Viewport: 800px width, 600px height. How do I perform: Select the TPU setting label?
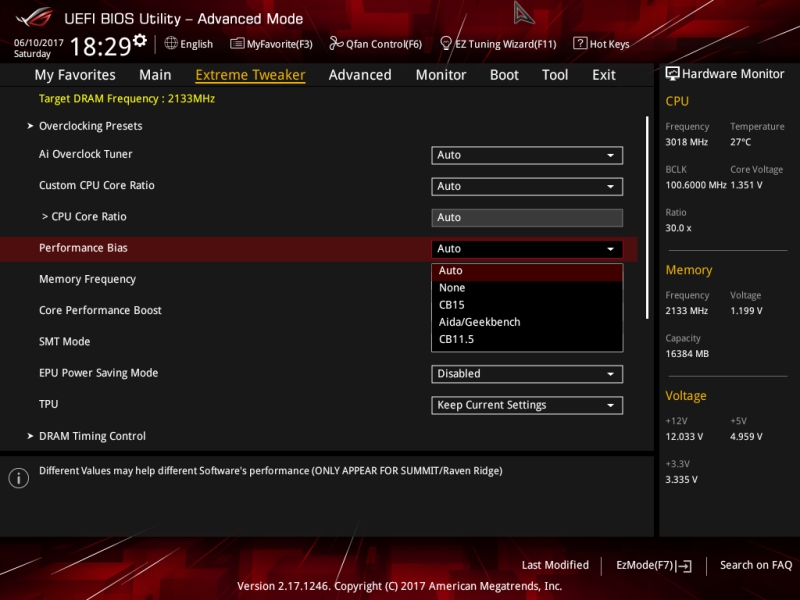pos(48,404)
